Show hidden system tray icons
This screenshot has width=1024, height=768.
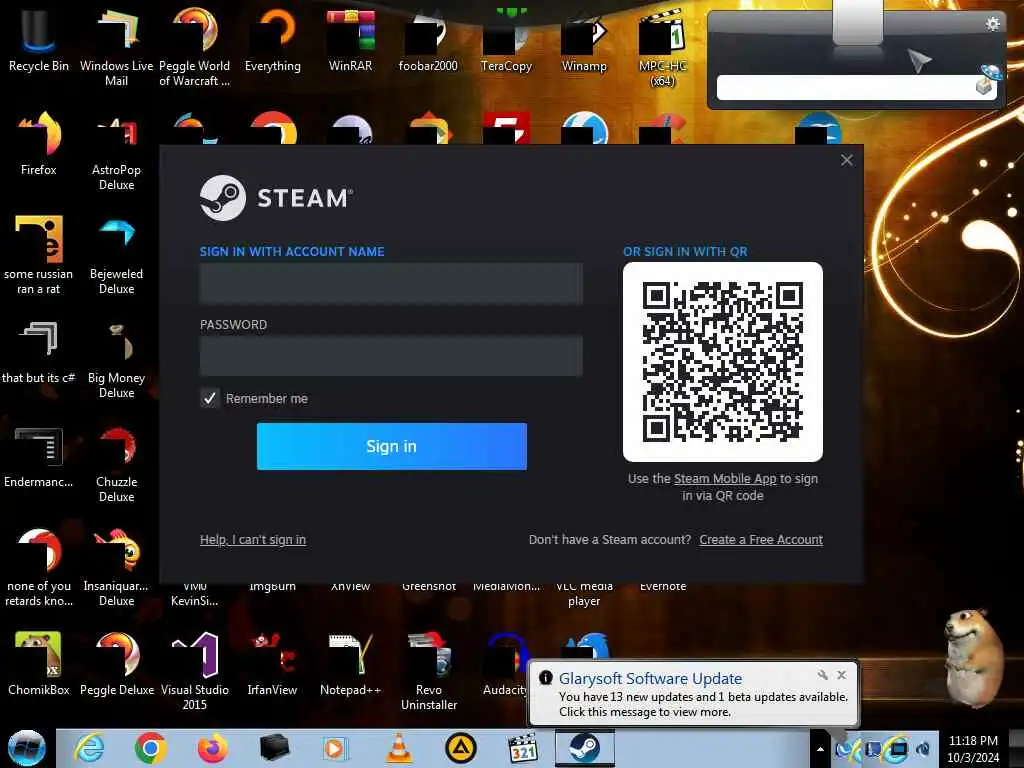pyautogui.click(x=820, y=749)
